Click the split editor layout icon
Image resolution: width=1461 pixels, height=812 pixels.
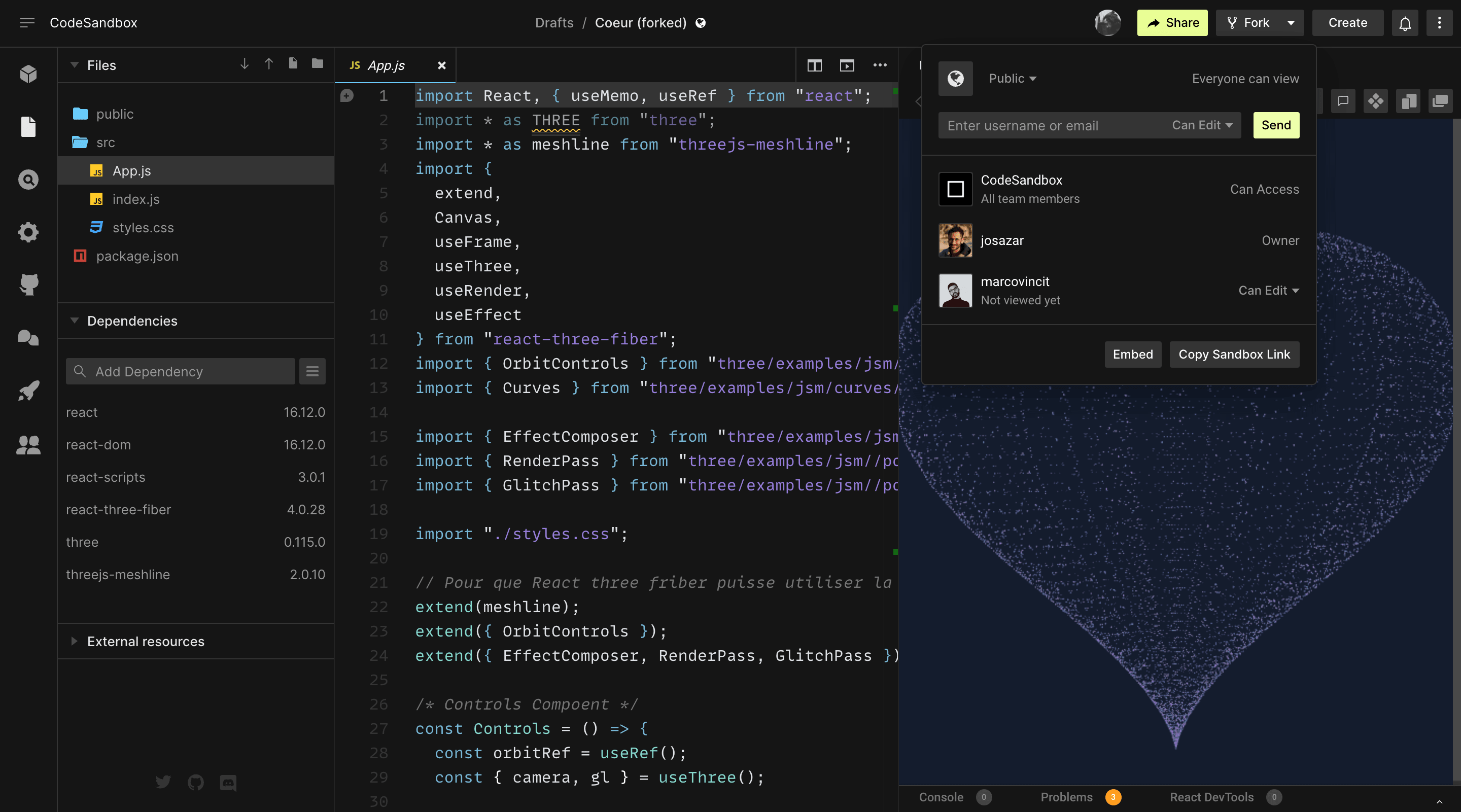pos(814,65)
